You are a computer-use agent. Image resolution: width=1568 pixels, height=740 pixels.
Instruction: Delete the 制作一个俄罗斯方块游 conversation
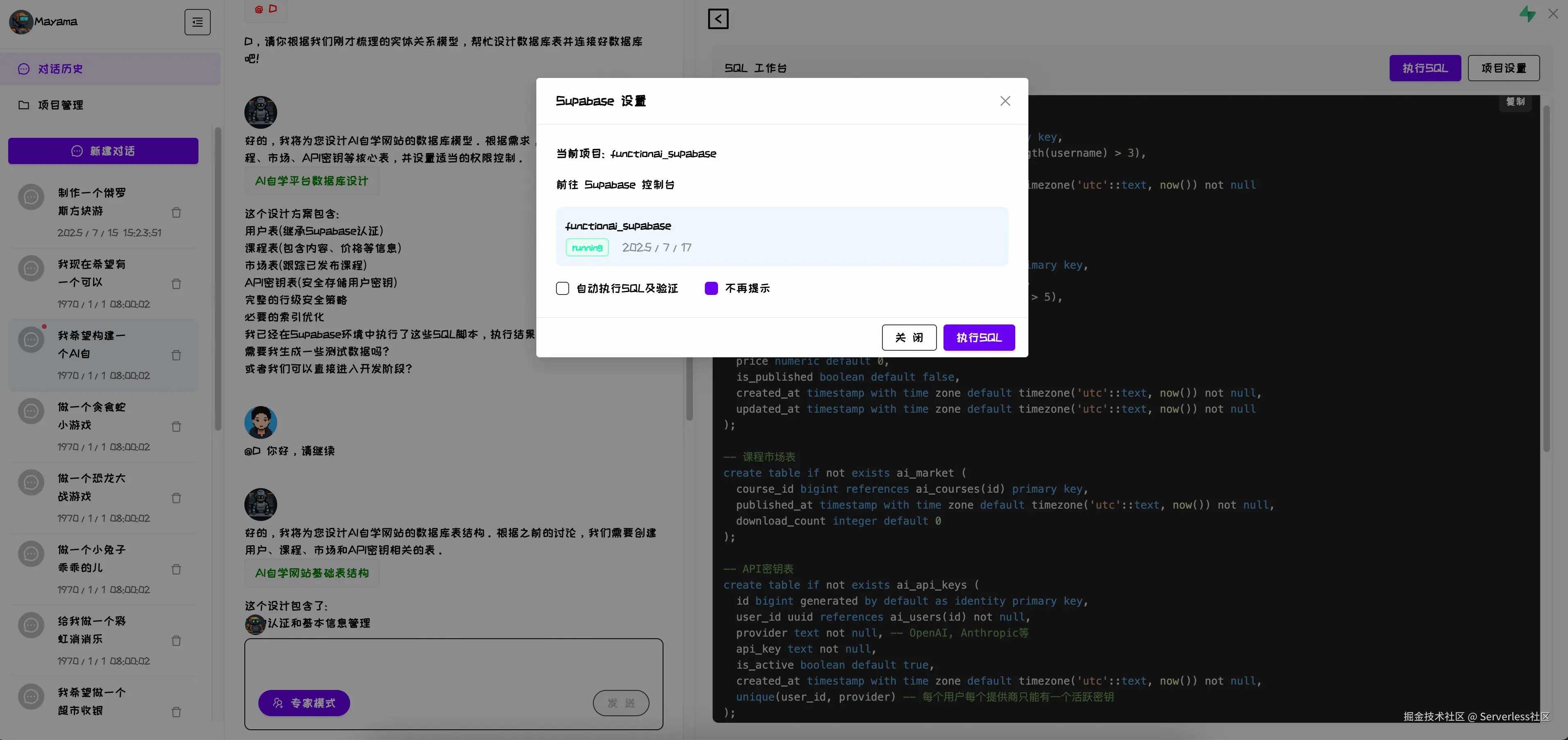pyautogui.click(x=176, y=212)
